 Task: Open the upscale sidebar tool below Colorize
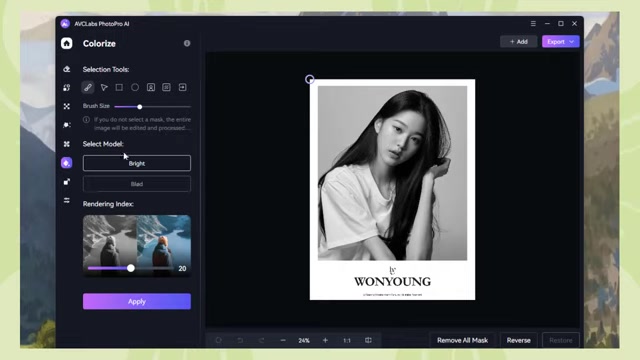coord(67,182)
